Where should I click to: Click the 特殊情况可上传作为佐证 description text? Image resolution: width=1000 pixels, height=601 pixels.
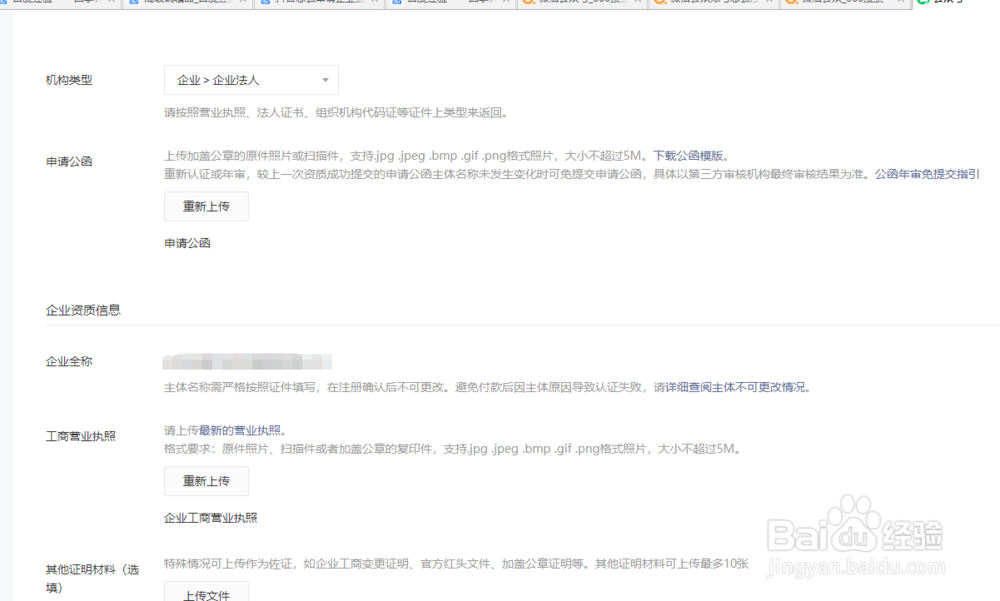coord(456,564)
